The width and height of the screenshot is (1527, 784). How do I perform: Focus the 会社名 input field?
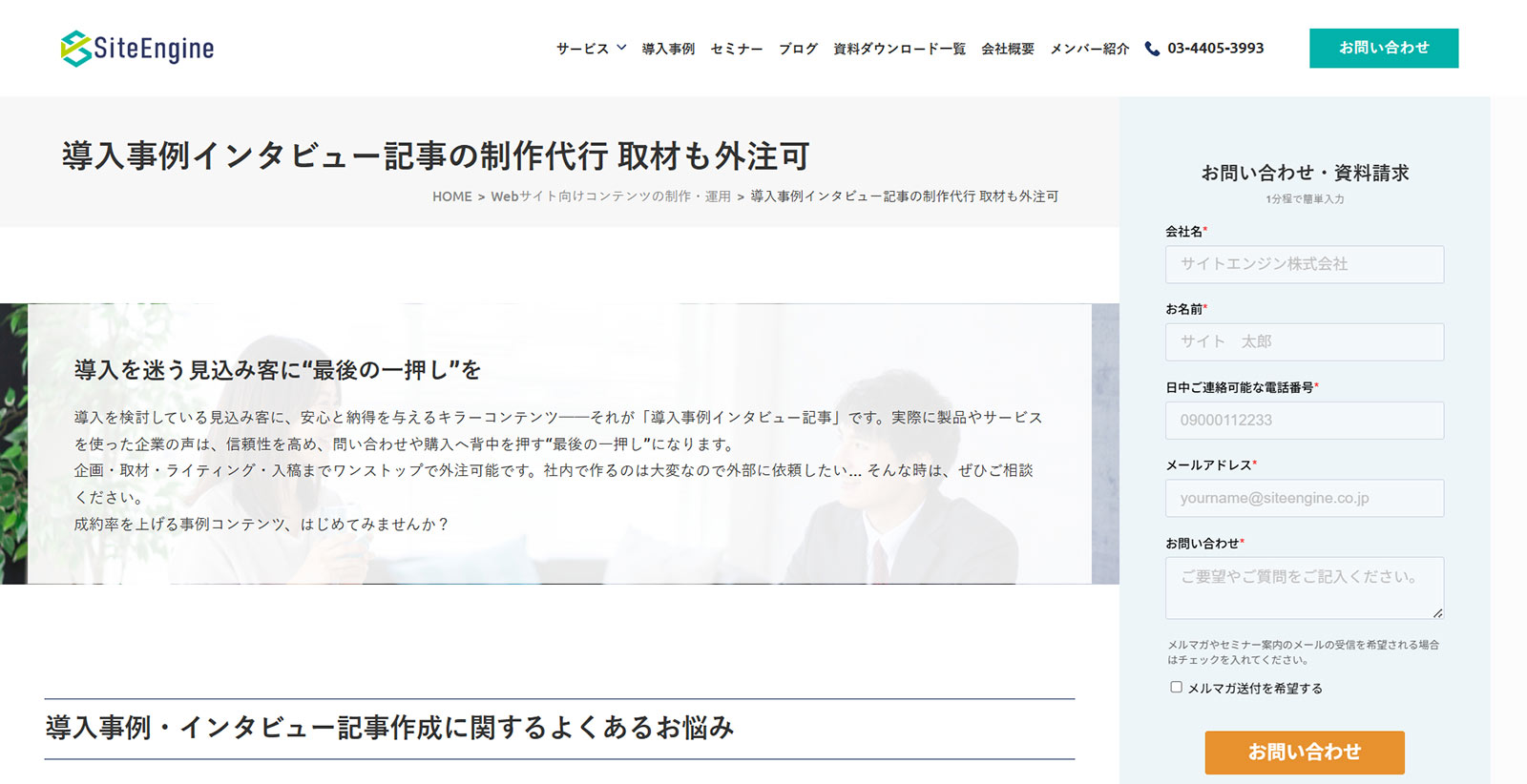click(x=1305, y=264)
